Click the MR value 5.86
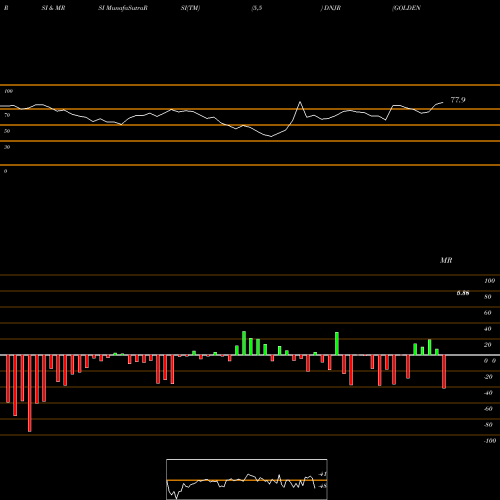The height and width of the screenshot is (500, 500). point(463,293)
